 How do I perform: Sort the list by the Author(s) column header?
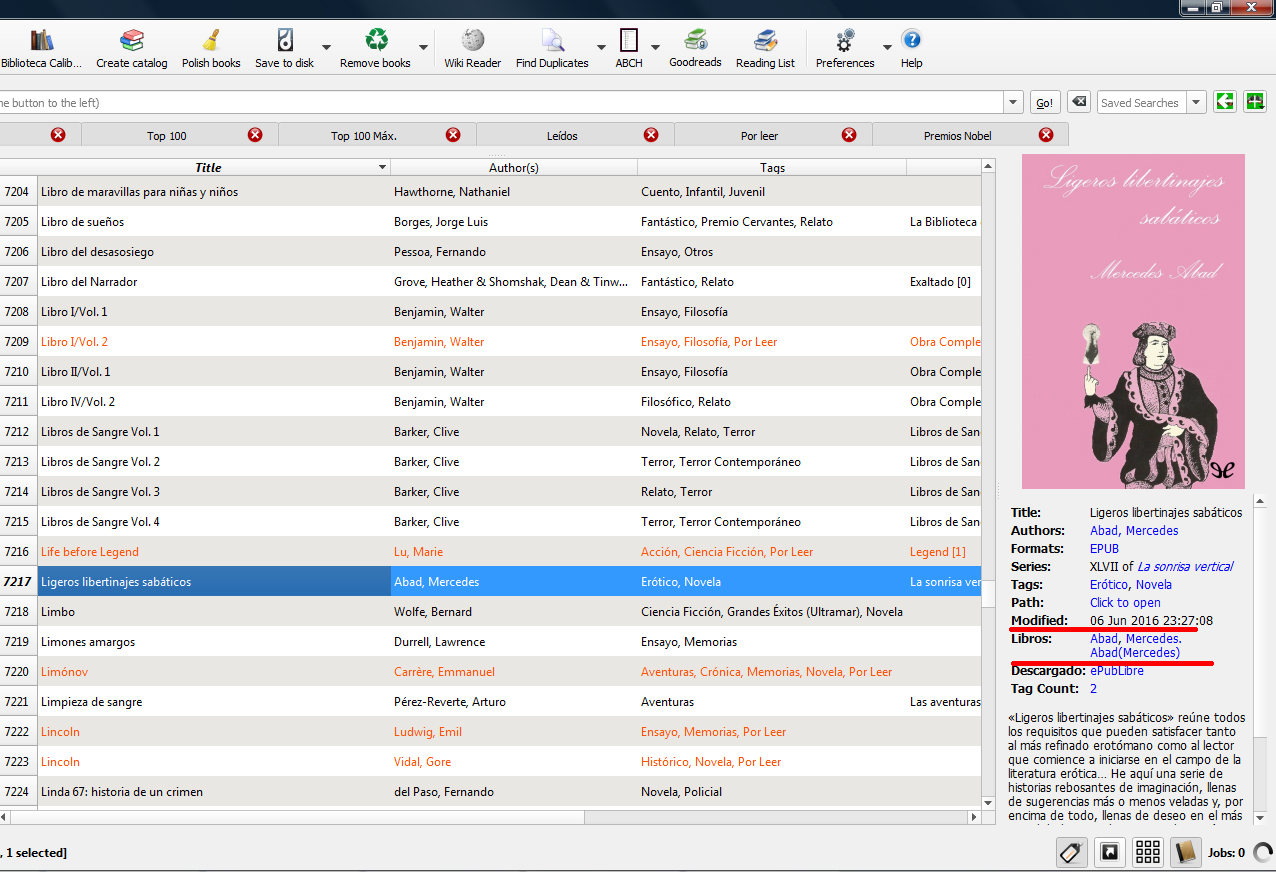click(x=514, y=168)
